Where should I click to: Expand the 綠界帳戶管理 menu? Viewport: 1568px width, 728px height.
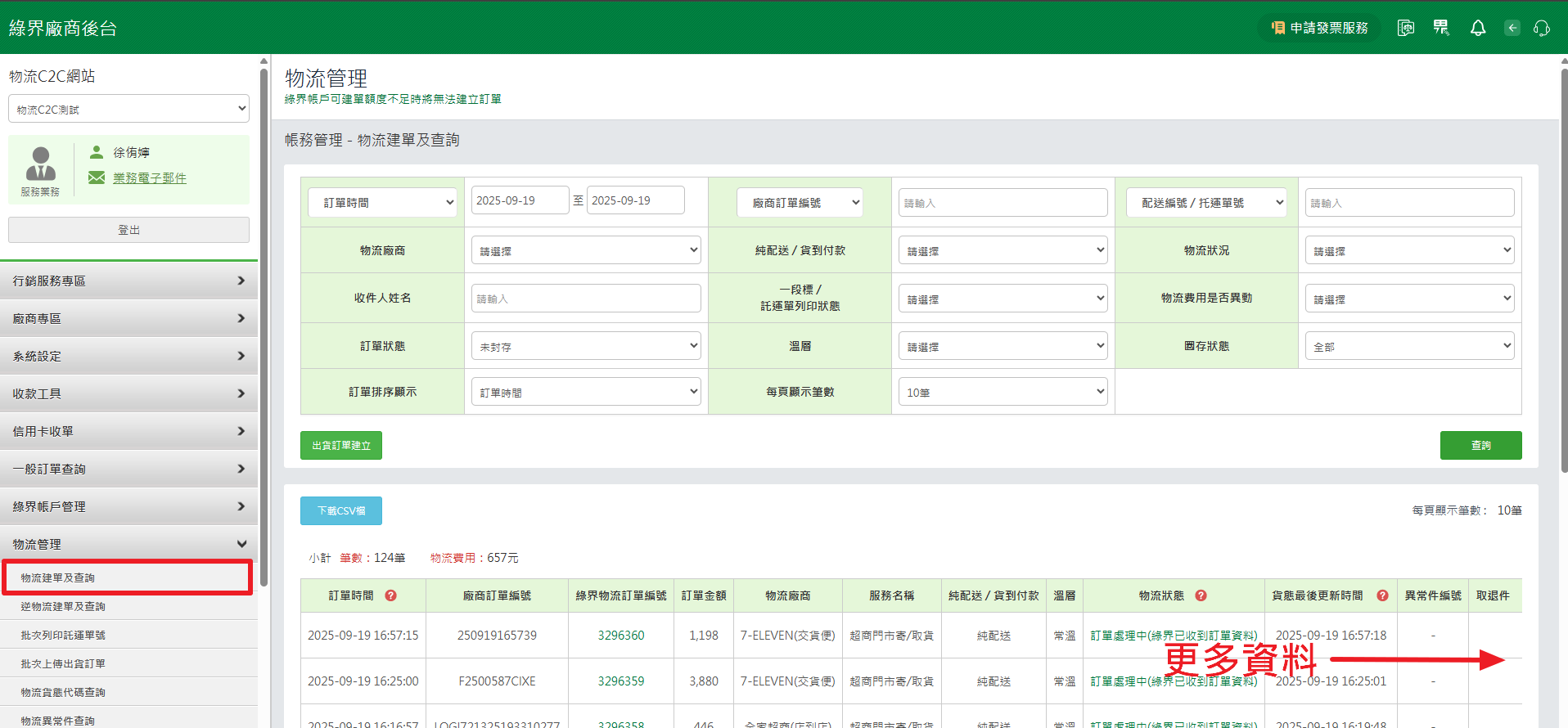(129, 506)
